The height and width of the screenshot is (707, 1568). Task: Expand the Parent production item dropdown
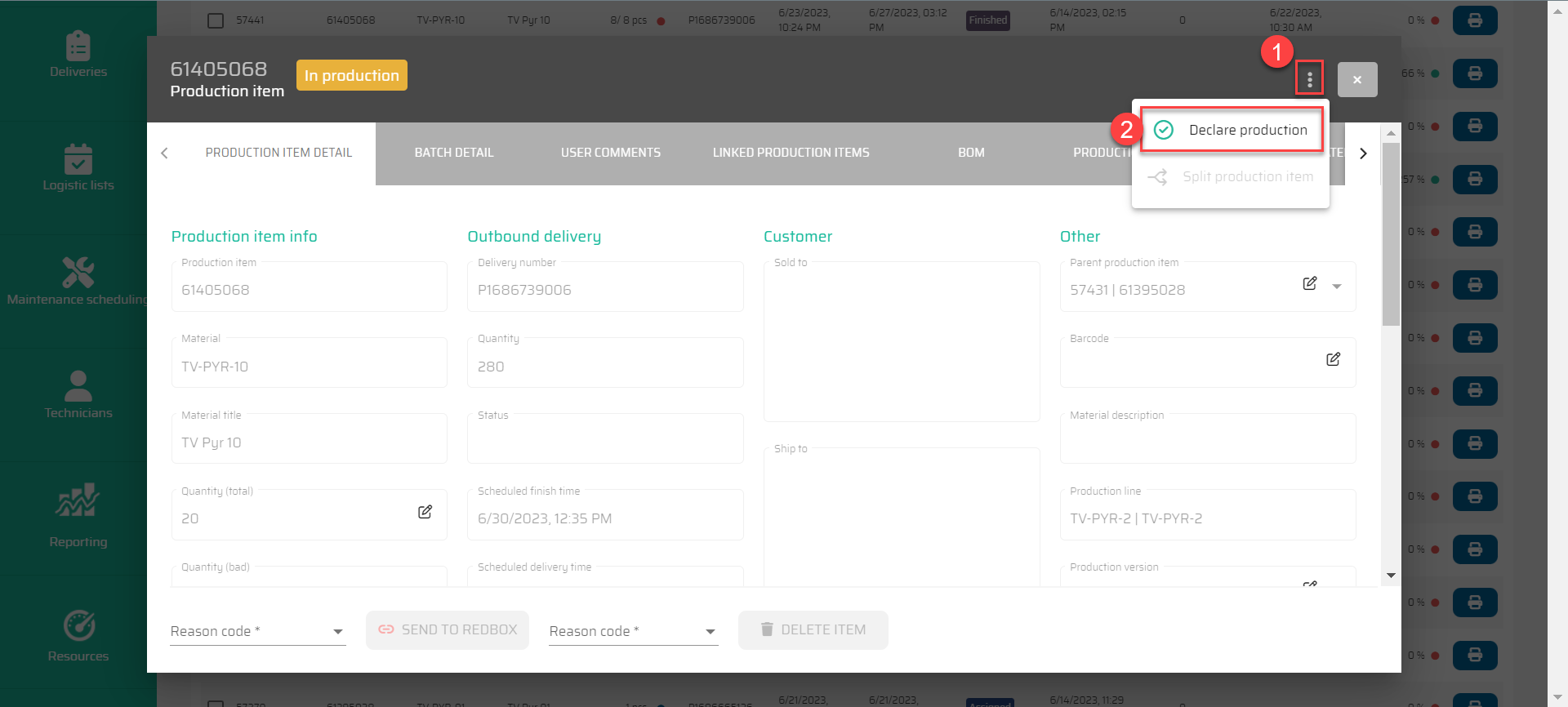point(1337,287)
